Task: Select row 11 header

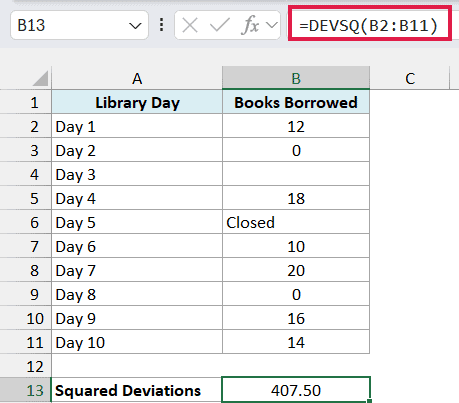Action: pos(26,342)
